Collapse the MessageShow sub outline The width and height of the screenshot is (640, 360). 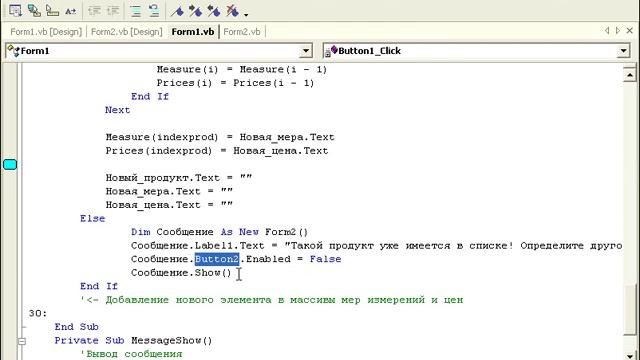point(22,341)
